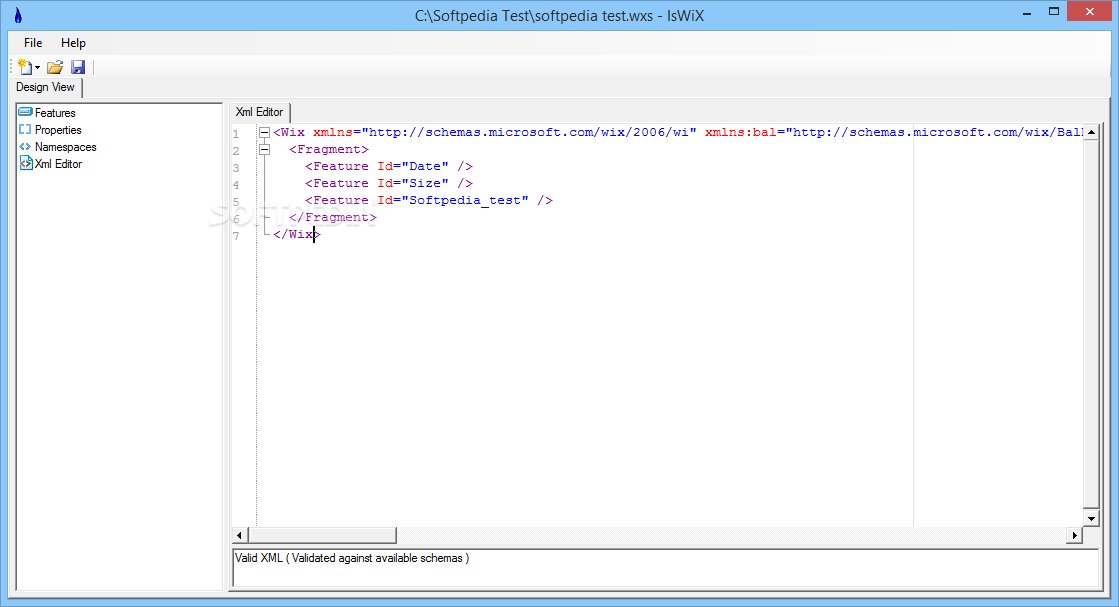Collapse the Wix element fold marker
Viewport: 1119px width, 607px height.
click(265, 133)
